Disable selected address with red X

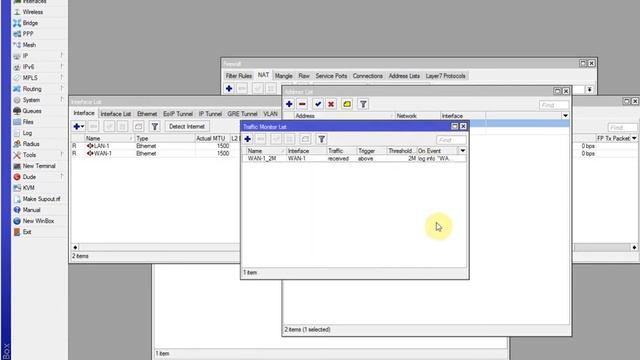click(331, 104)
